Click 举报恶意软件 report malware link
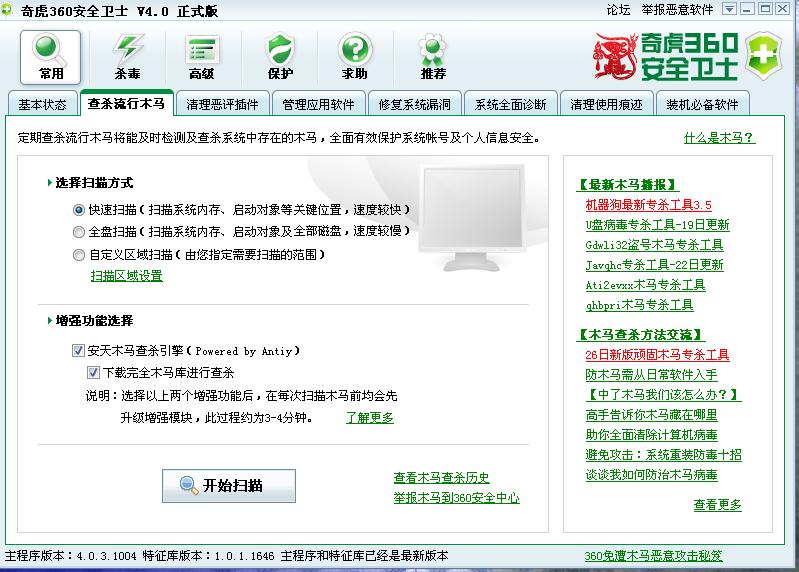 (678, 10)
